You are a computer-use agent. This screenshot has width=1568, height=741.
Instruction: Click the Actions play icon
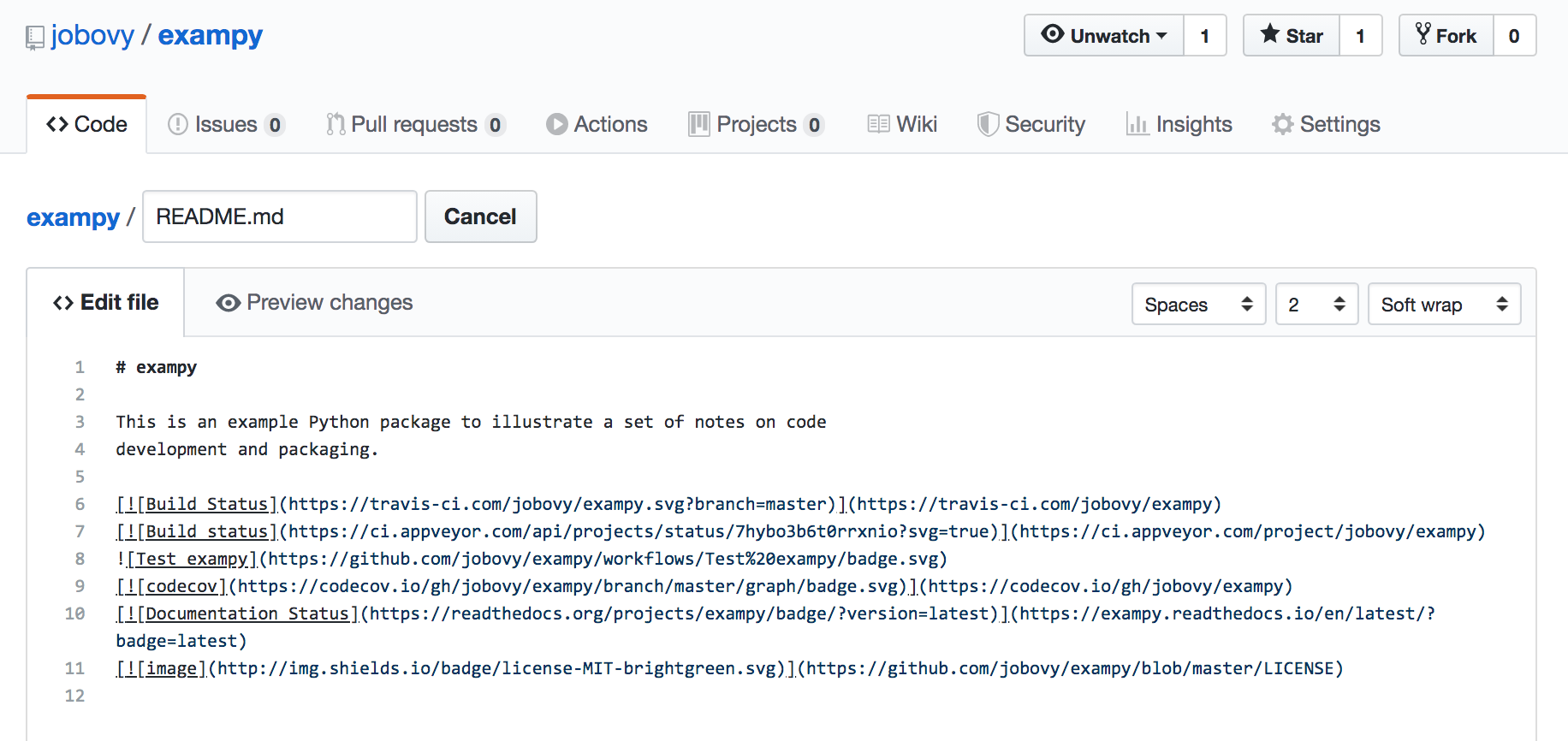(557, 125)
